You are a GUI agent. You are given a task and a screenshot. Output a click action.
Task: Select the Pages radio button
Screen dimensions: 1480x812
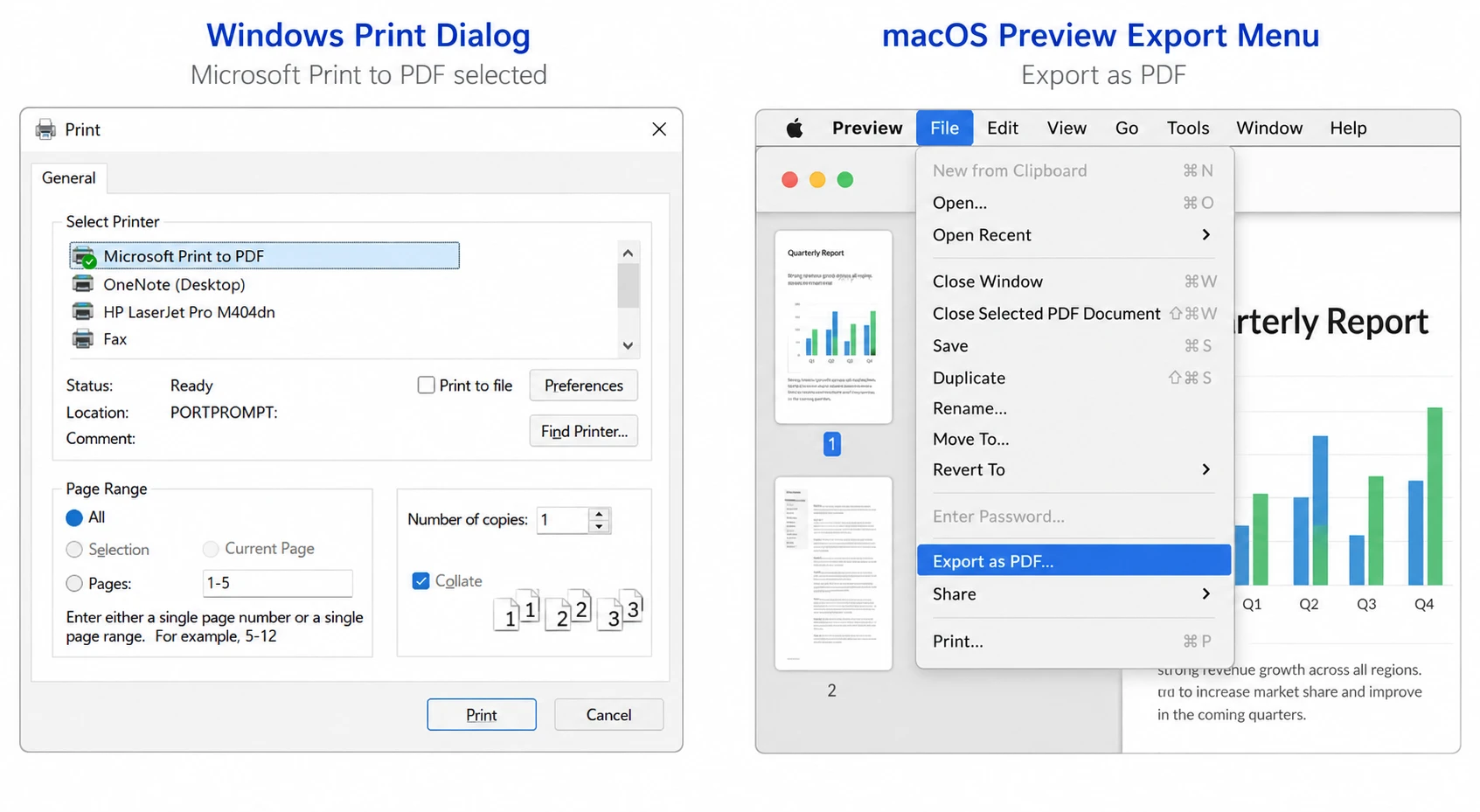click(x=74, y=583)
